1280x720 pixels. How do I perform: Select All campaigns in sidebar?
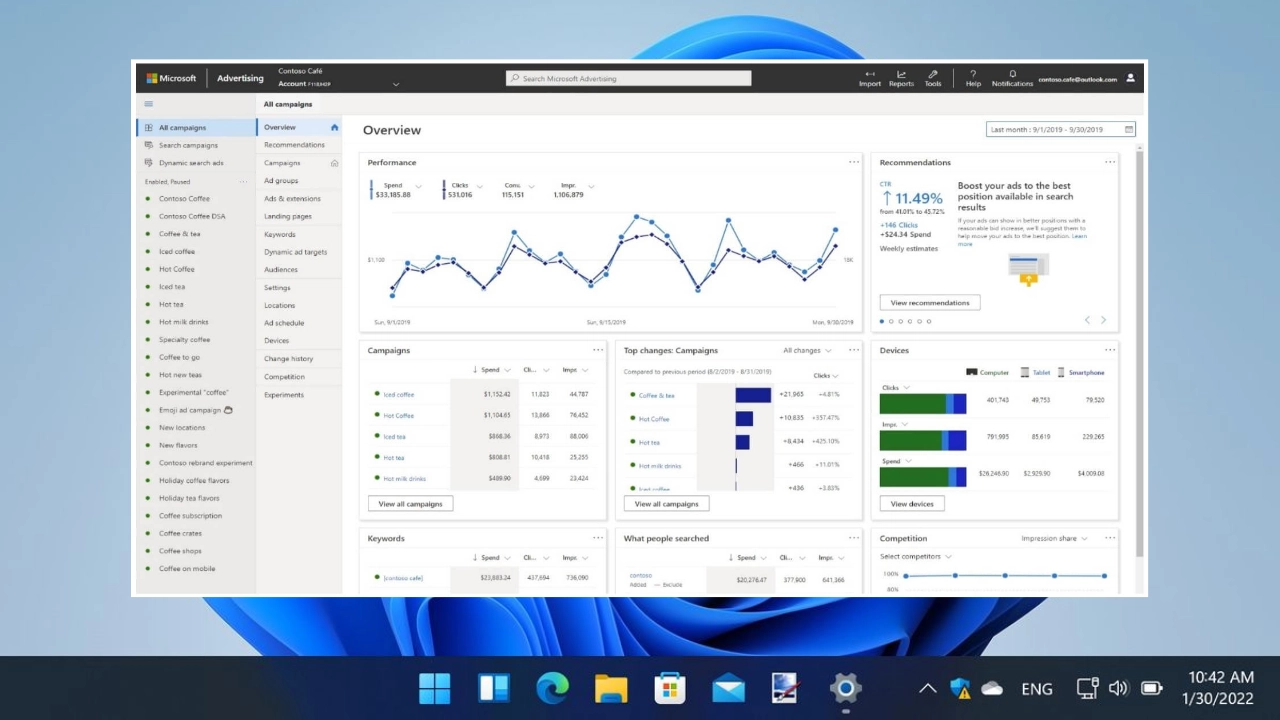(x=196, y=127)
